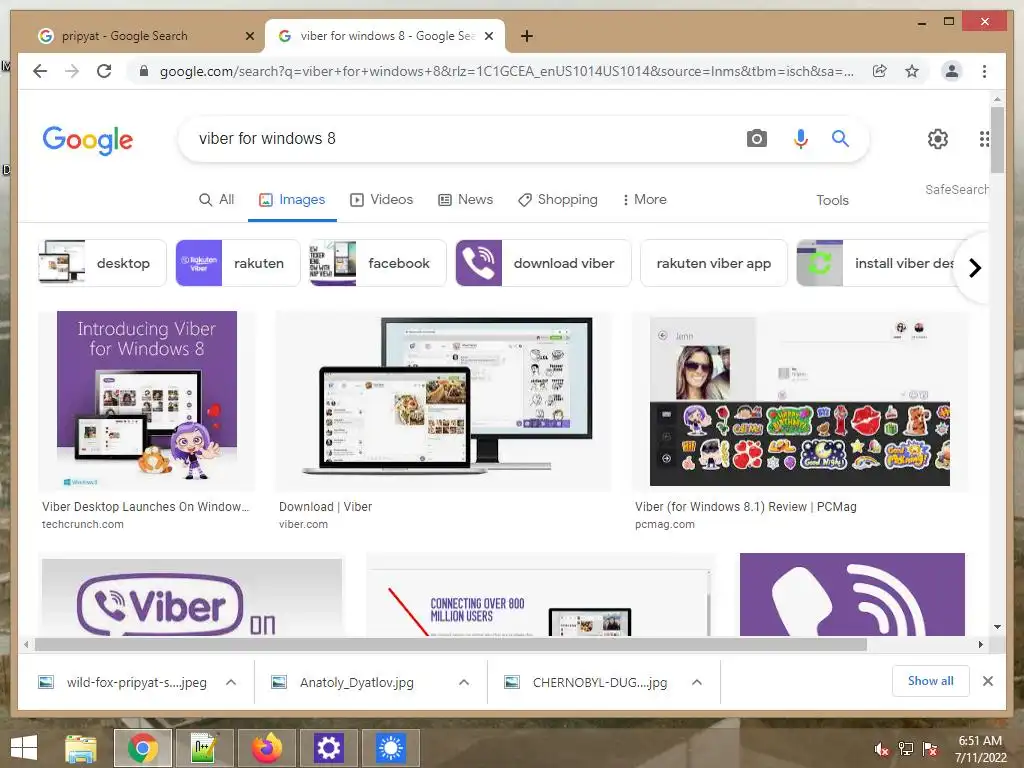This screenshot has width=1024, height=768.
Task: Open the Tools filter options
Action: [832, 200]
